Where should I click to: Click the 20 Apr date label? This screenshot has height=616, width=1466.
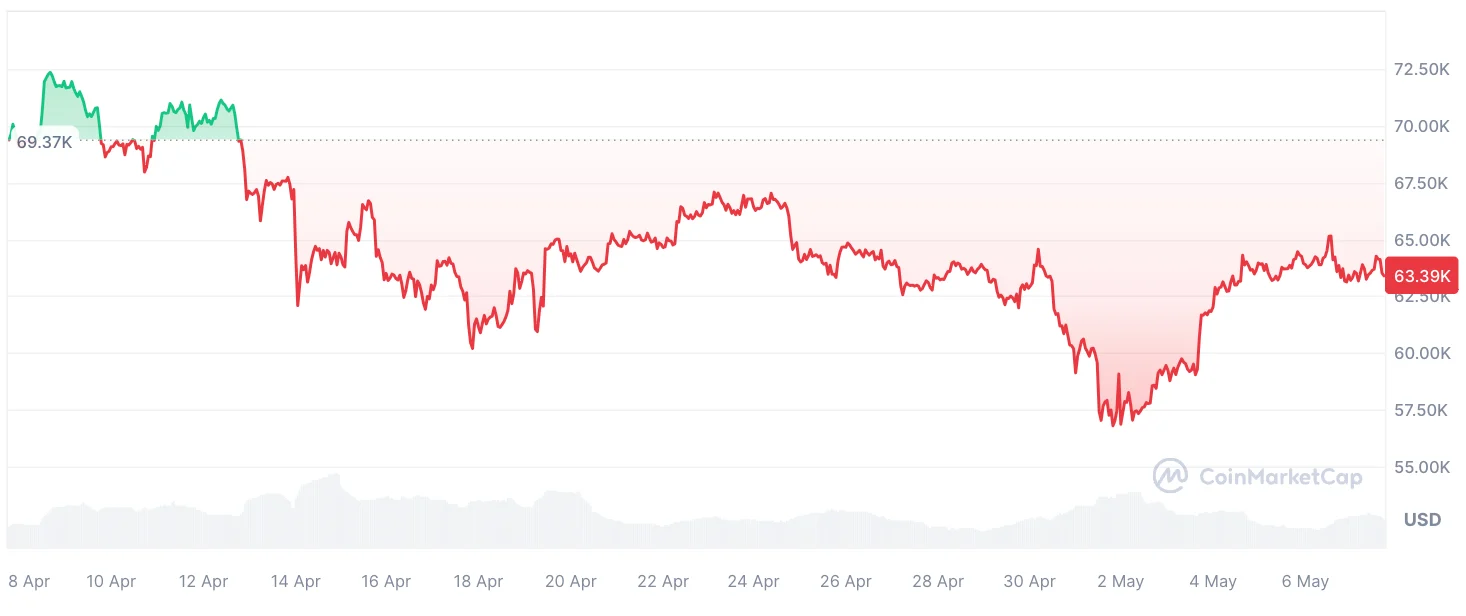(x=570, y=581)
